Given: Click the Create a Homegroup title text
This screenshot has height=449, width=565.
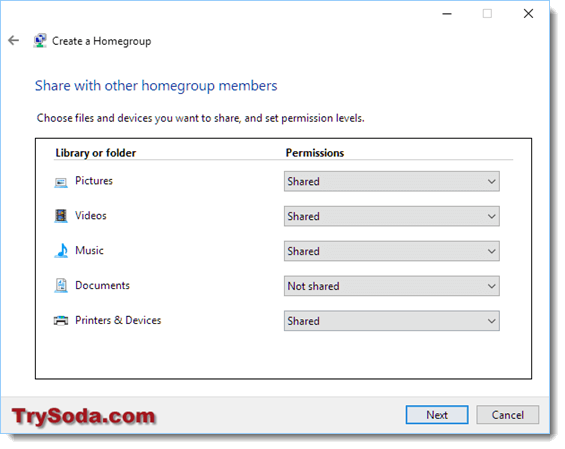Looking at the screenshot, I should 102,41.
